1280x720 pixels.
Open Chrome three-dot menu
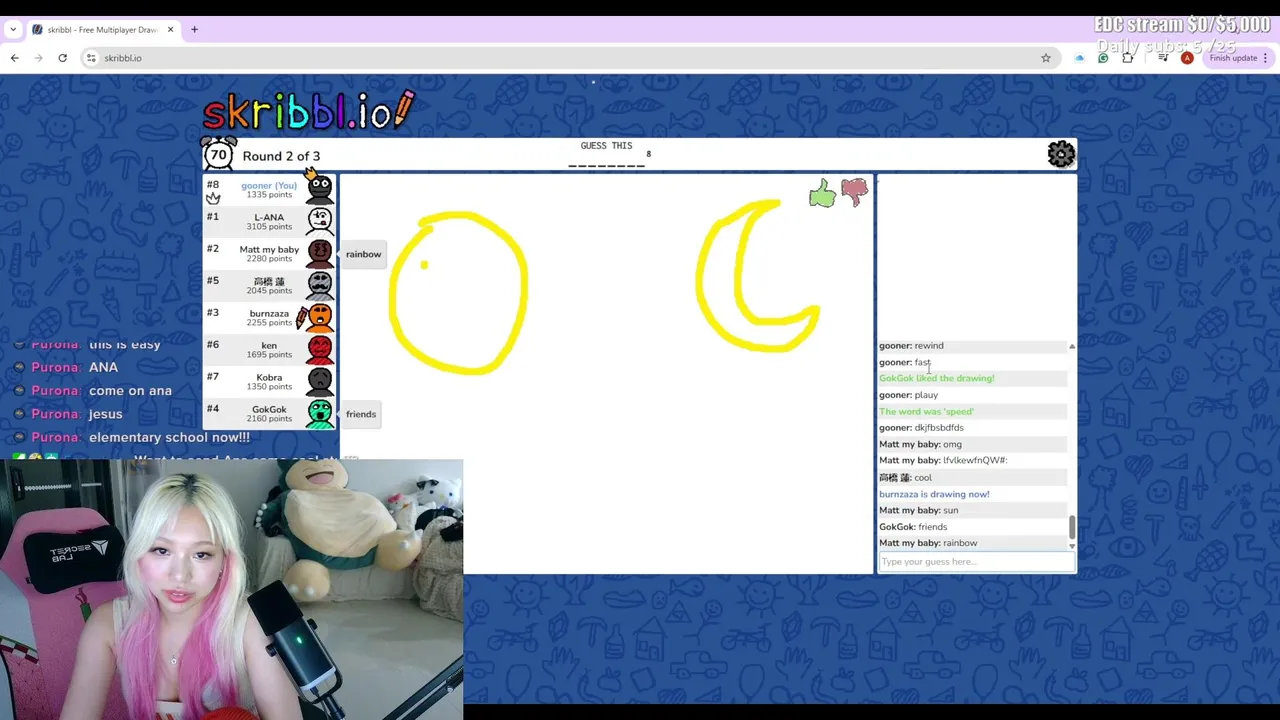1266,58
